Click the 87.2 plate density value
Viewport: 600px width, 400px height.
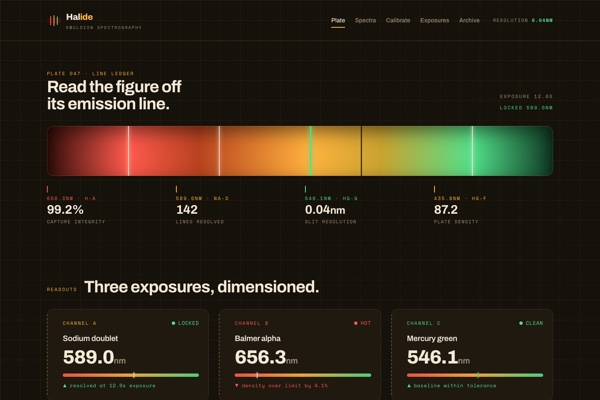pos(446,210)
